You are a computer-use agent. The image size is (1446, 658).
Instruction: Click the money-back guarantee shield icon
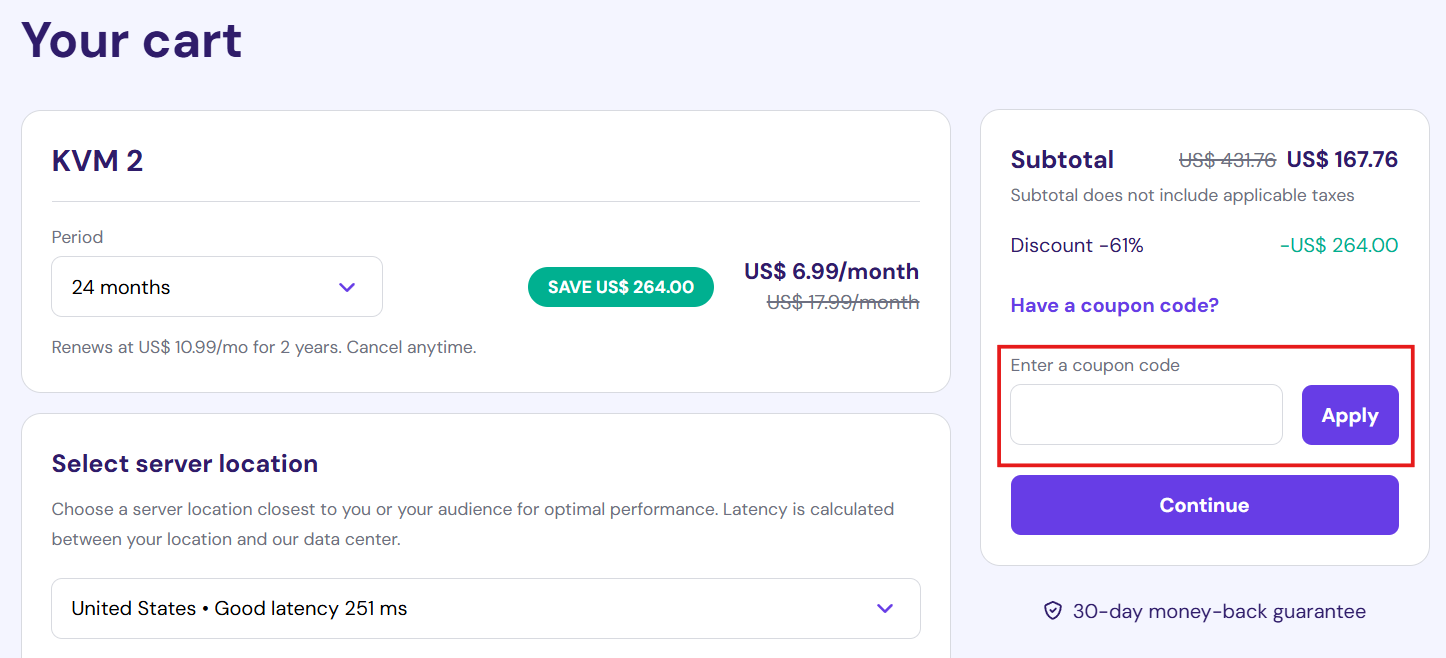point(1052,611)
